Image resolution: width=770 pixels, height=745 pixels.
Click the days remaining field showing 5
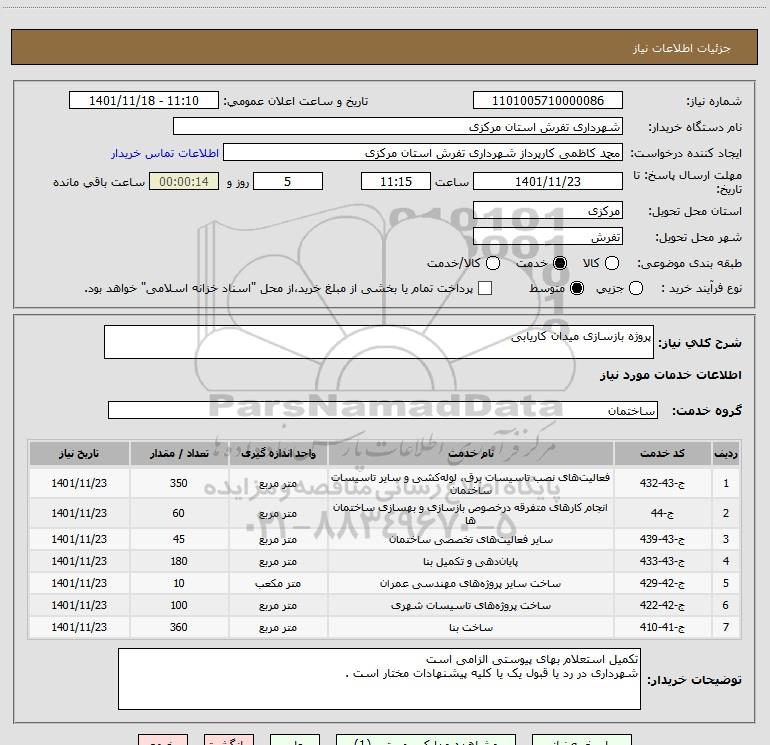288,181
